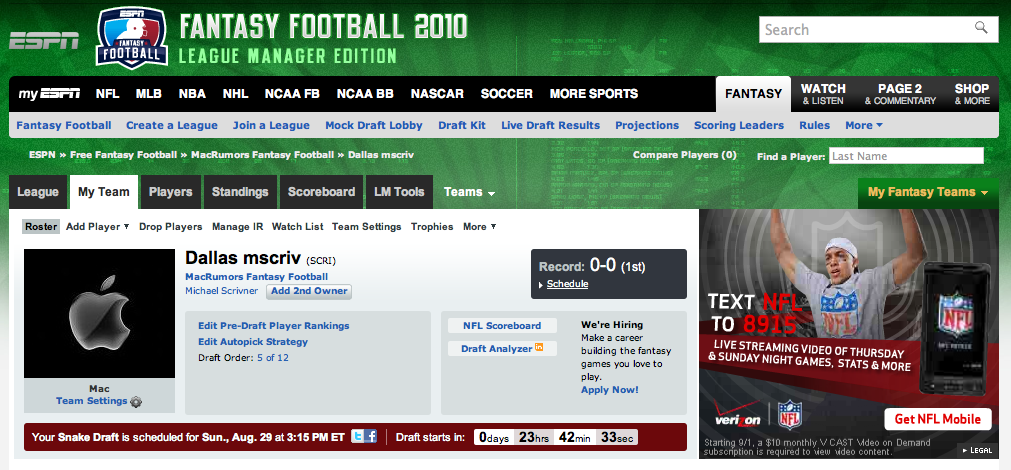Click Compare Players (0)

click(x=684, y=155)
